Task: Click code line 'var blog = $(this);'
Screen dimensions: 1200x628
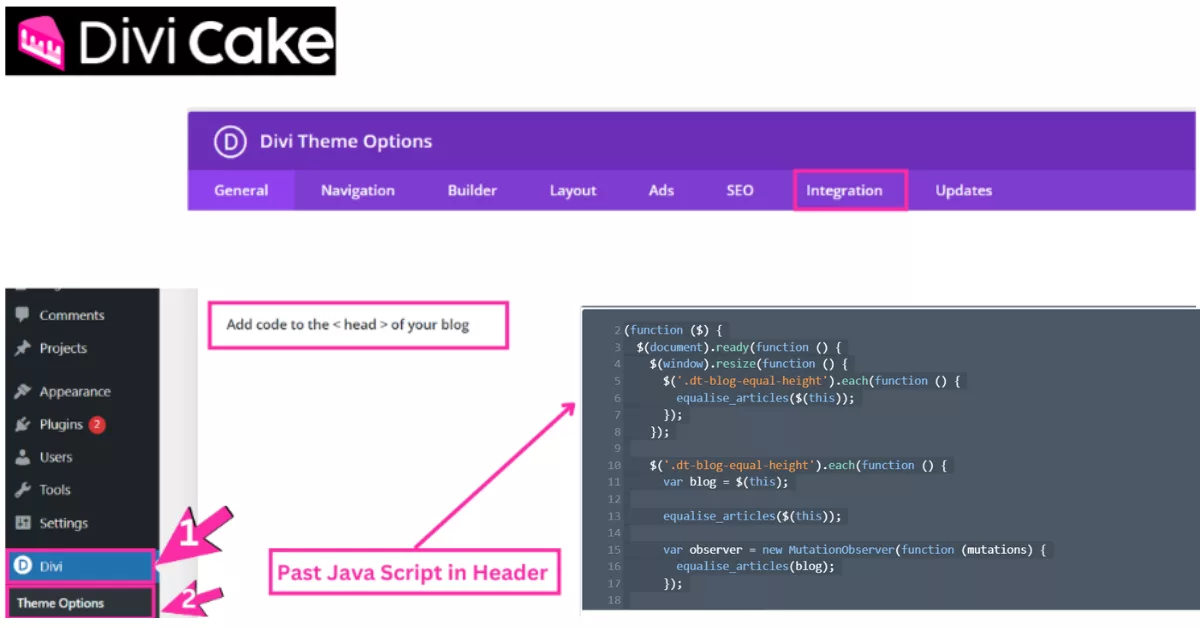Action: coord(726,482)
